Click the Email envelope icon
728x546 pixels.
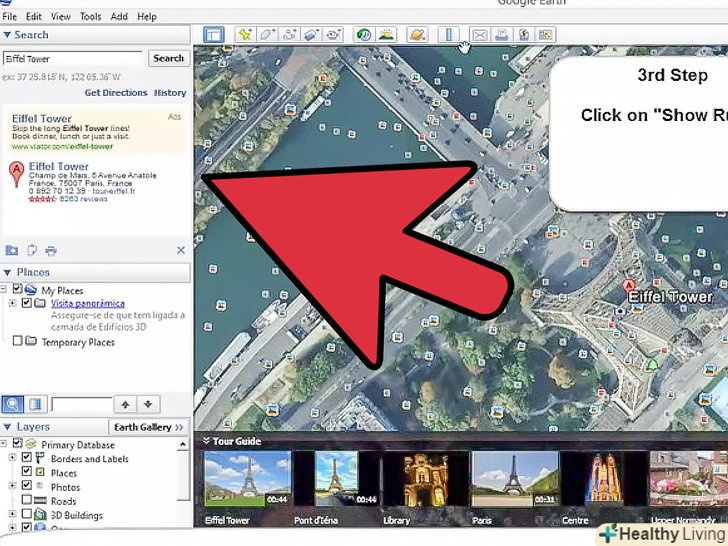point(480,35)
